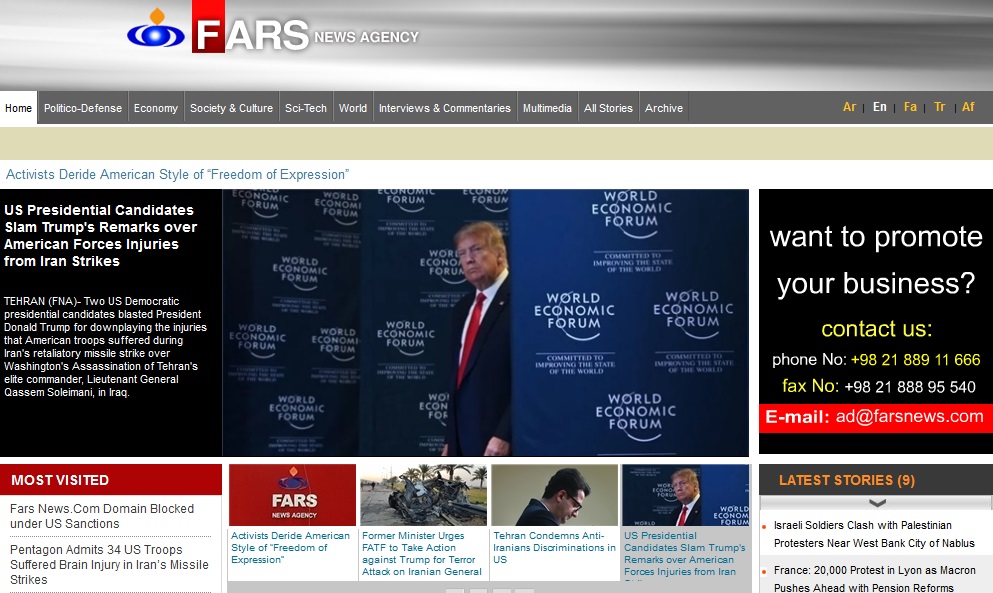
Task: Switch language to Turkish (Tr)
Action: pyautogui.click(x=939, y=107)
